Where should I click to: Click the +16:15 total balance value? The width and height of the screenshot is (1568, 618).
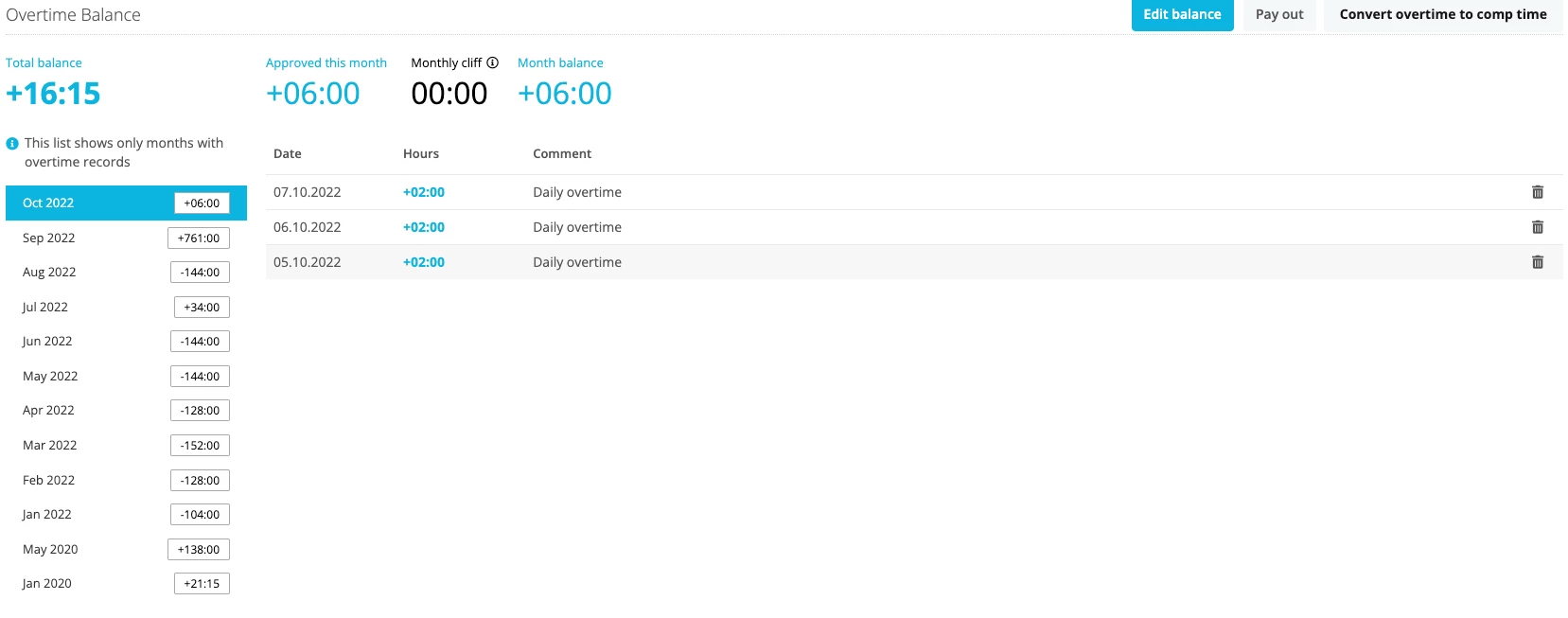(53, 94)
